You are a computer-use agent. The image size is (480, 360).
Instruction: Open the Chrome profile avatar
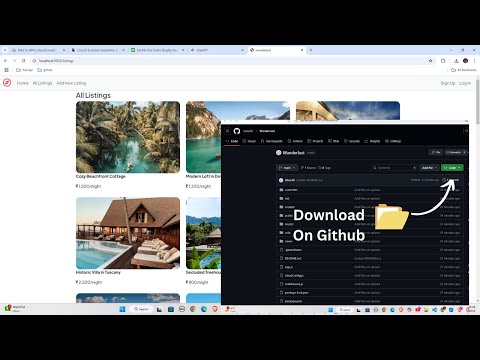(x=466, y=61)
